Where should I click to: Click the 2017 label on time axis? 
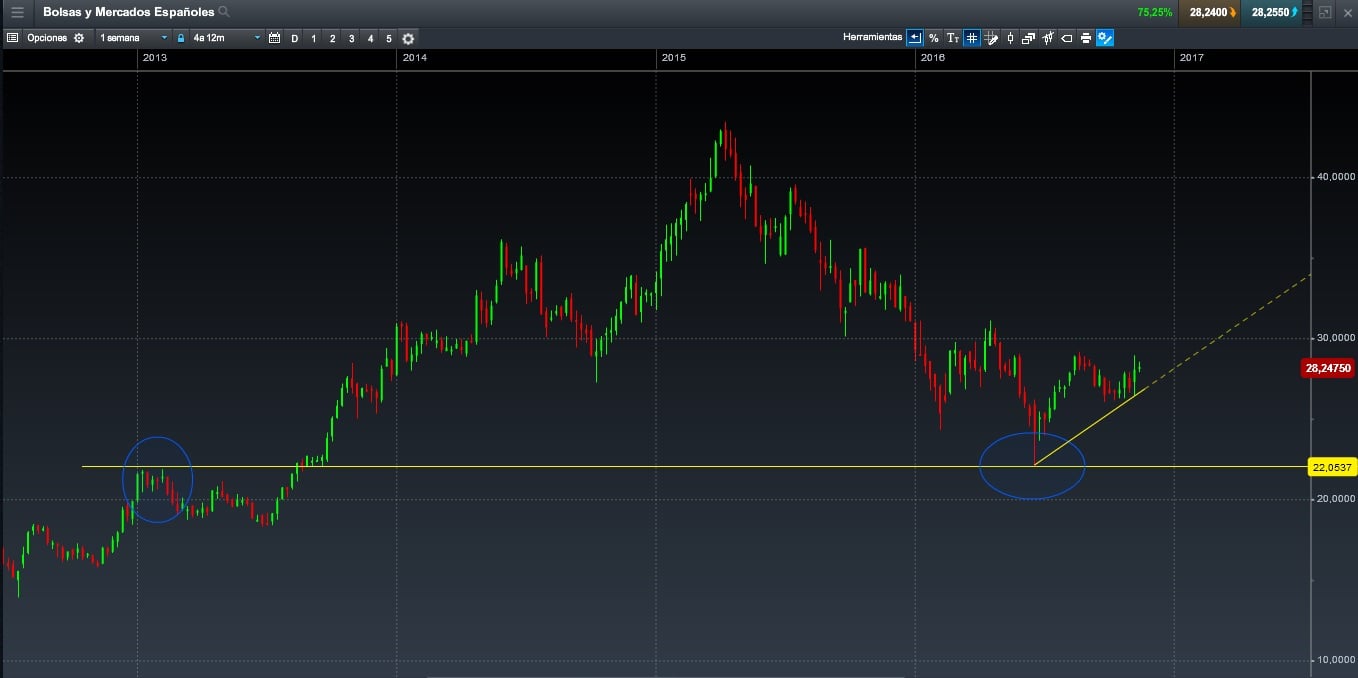[x=1192, y=58]
